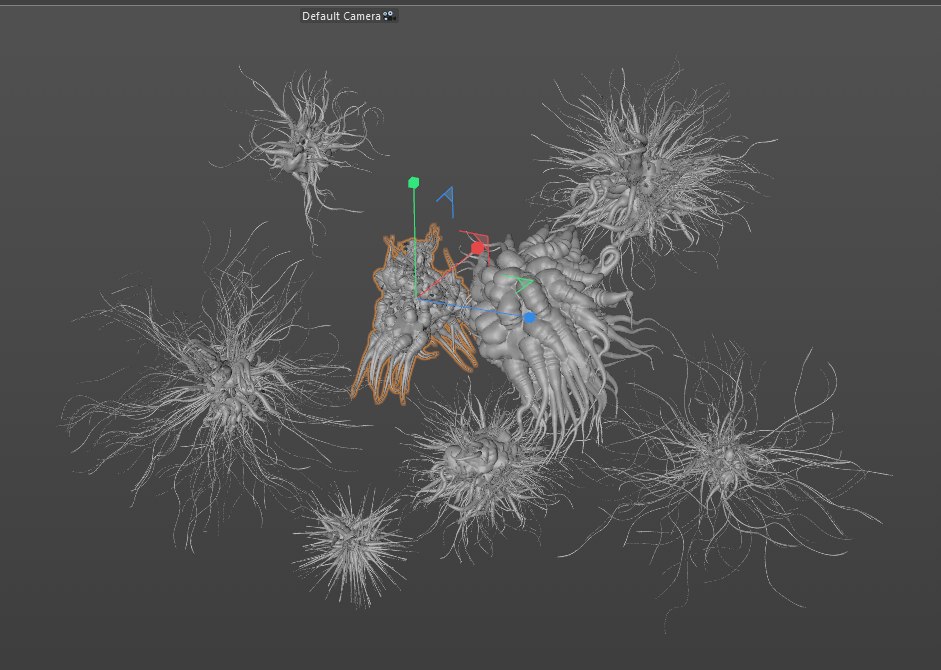The image size is (941, 670).
Task: Click the green plane-constraint handle of gizmo
Action: [522, 285]
